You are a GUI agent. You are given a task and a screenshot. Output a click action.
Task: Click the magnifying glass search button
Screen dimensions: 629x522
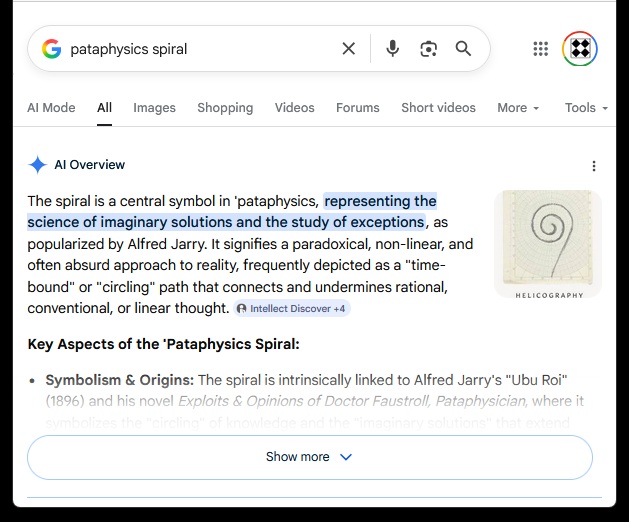[x=463, y=49]
